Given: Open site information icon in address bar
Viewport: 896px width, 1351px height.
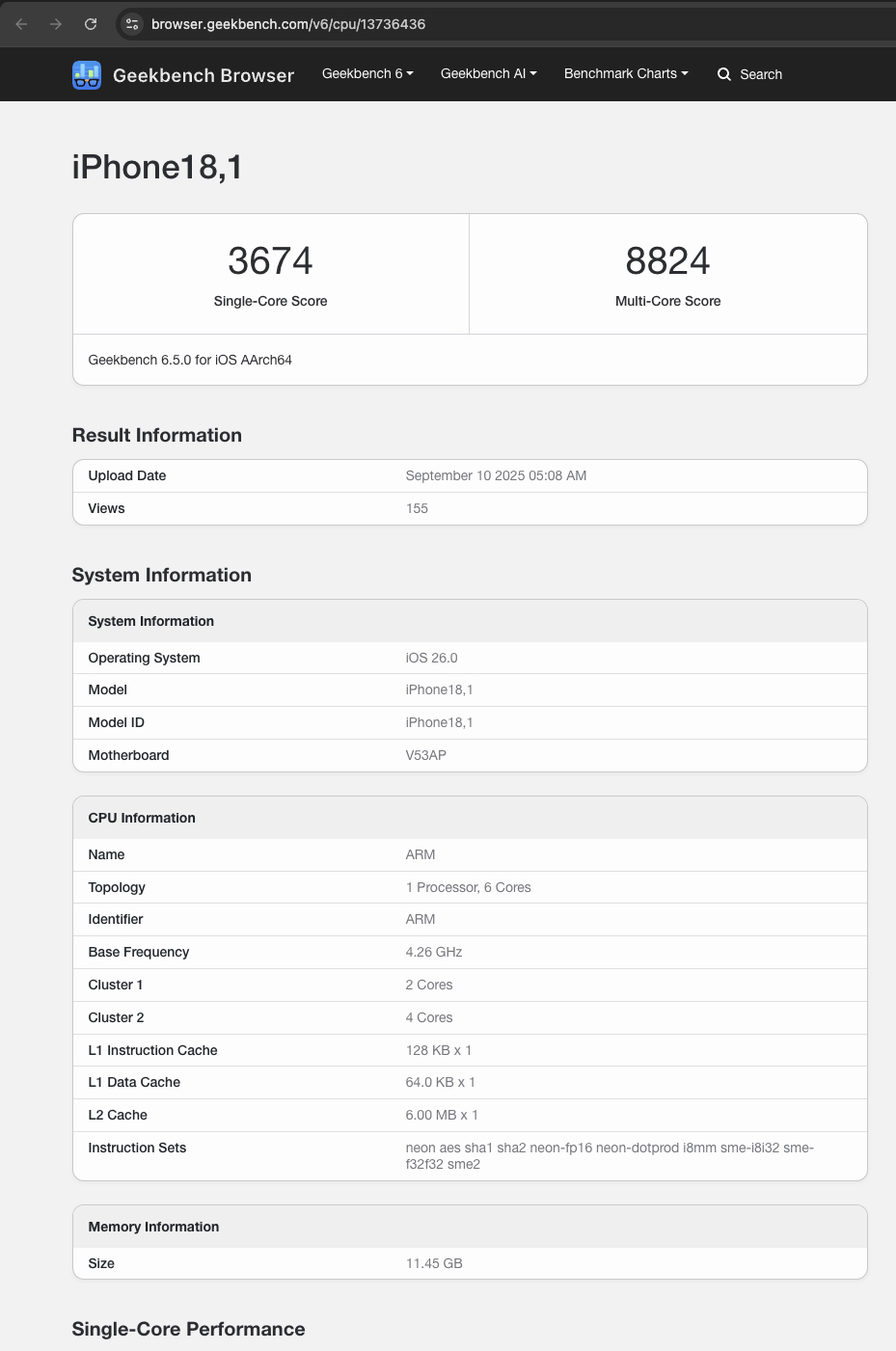Looking at the screenshot, I should pos(132,24).
